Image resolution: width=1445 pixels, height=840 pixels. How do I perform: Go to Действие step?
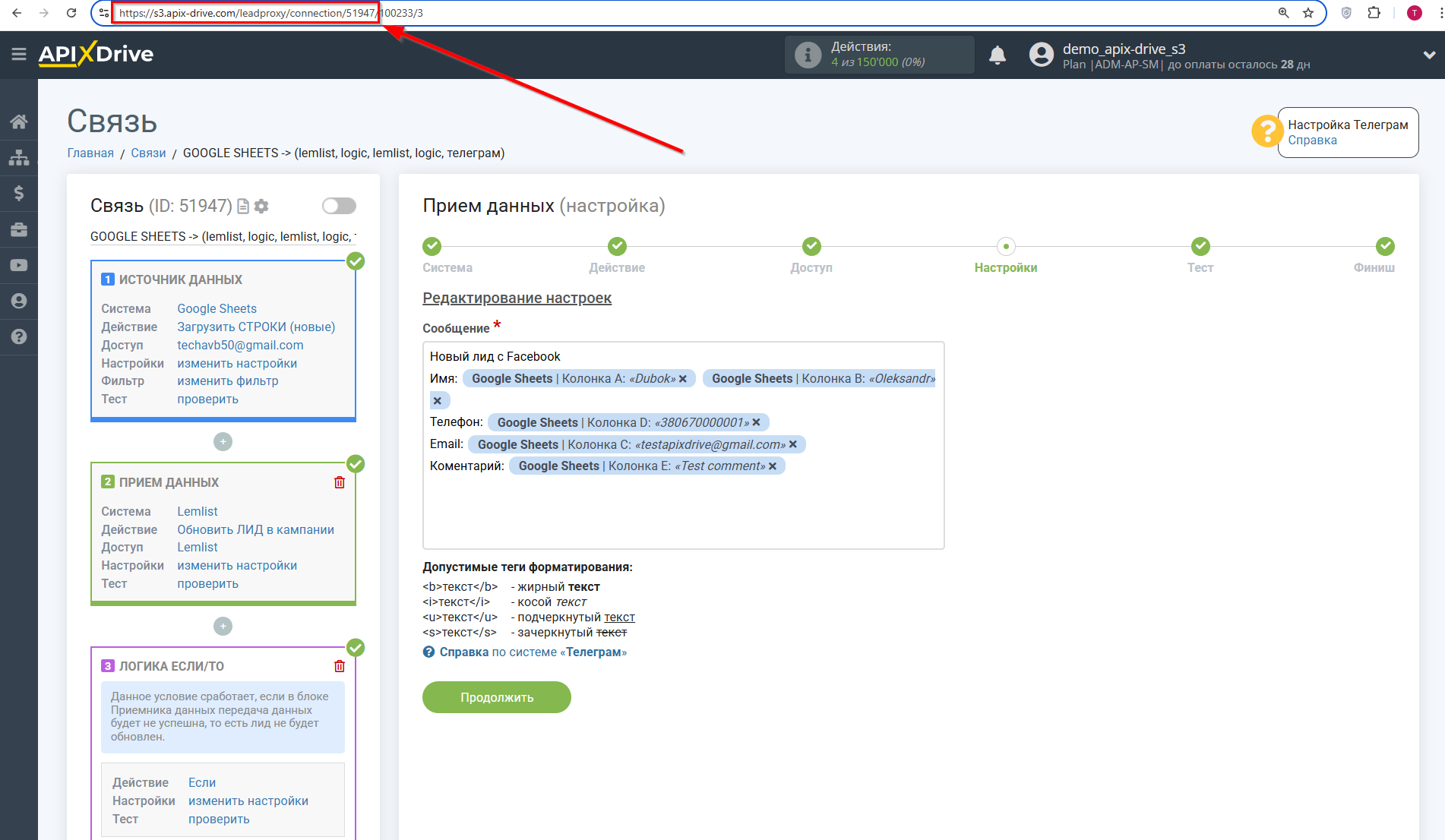(617, 246)
